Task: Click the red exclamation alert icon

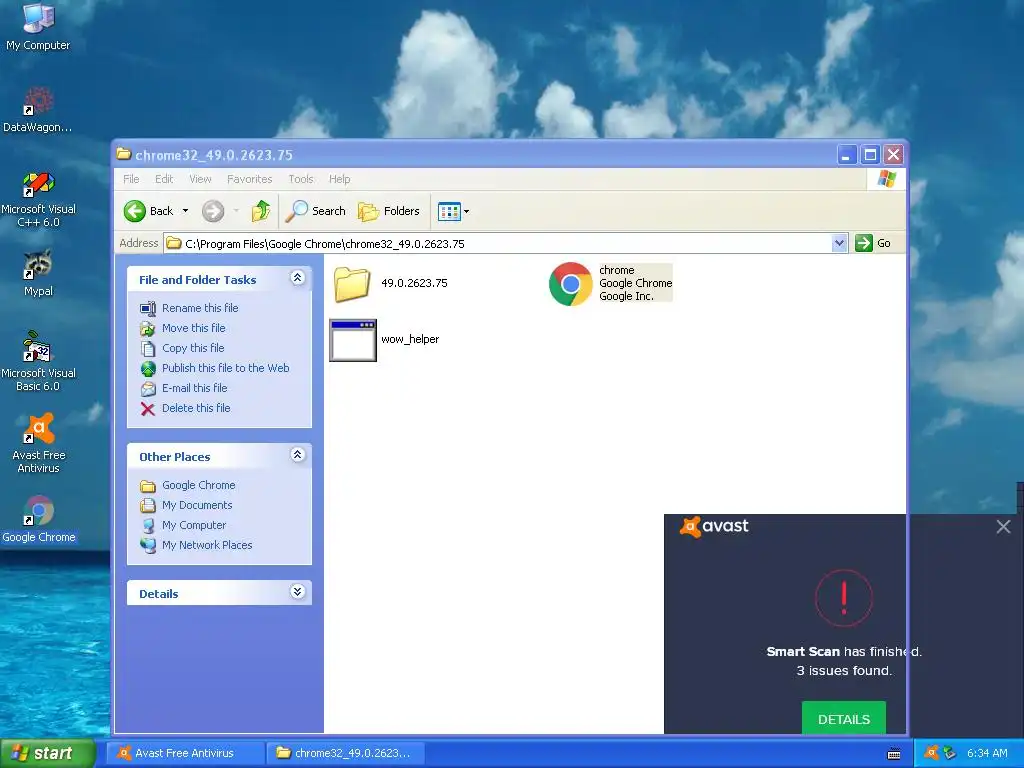Action: [844, 598]
